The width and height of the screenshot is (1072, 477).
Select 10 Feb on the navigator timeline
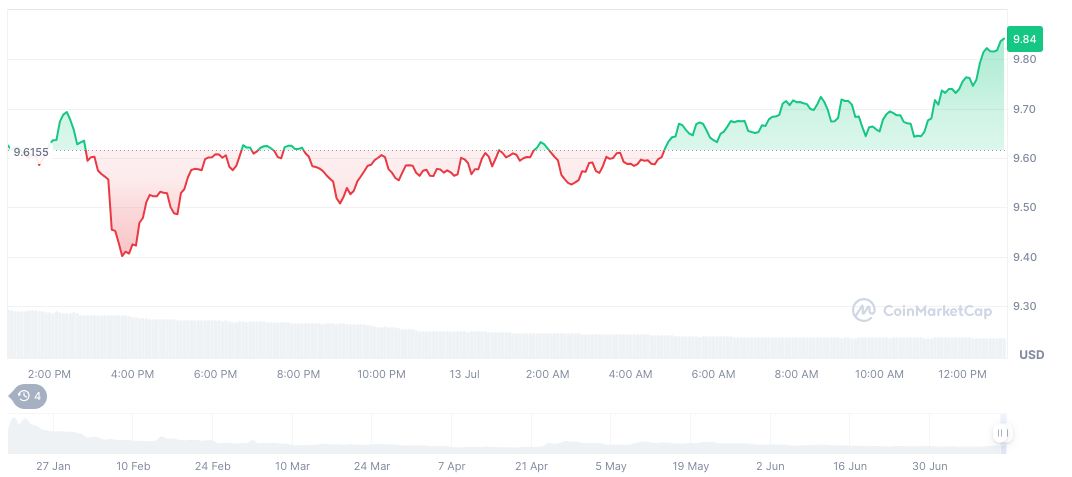pyautogui.click(x=133, y=466)
